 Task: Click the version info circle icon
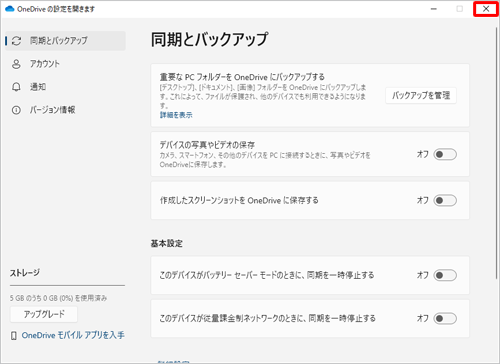click(16, 110)
